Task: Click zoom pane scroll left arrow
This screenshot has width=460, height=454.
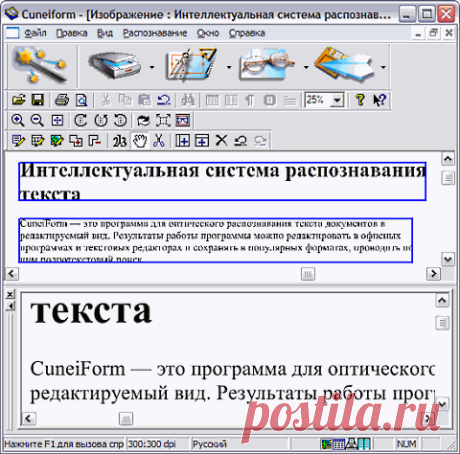Action: pyautogui.click(x=29, y=418)
